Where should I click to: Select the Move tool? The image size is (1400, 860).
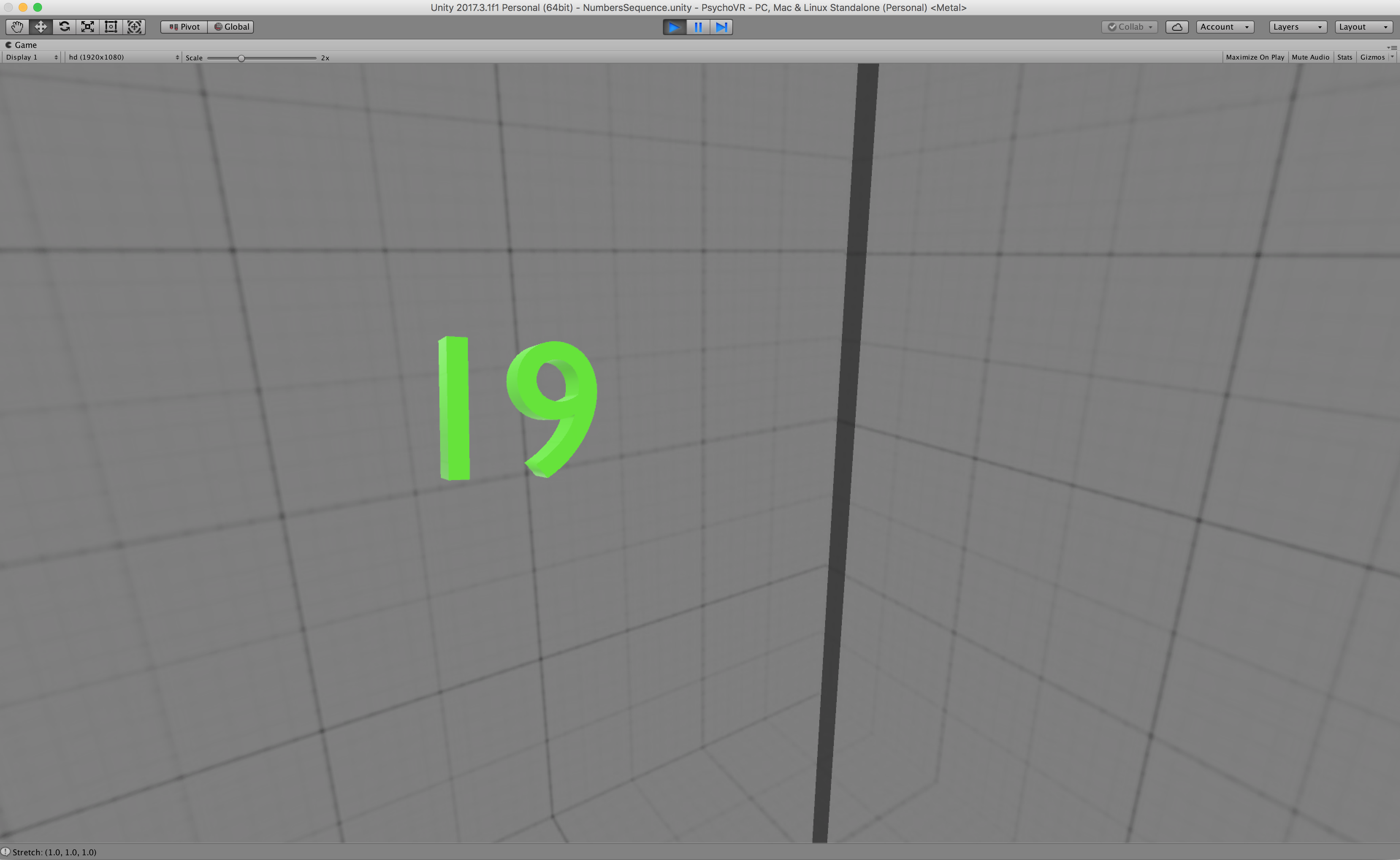coord(41,27)
